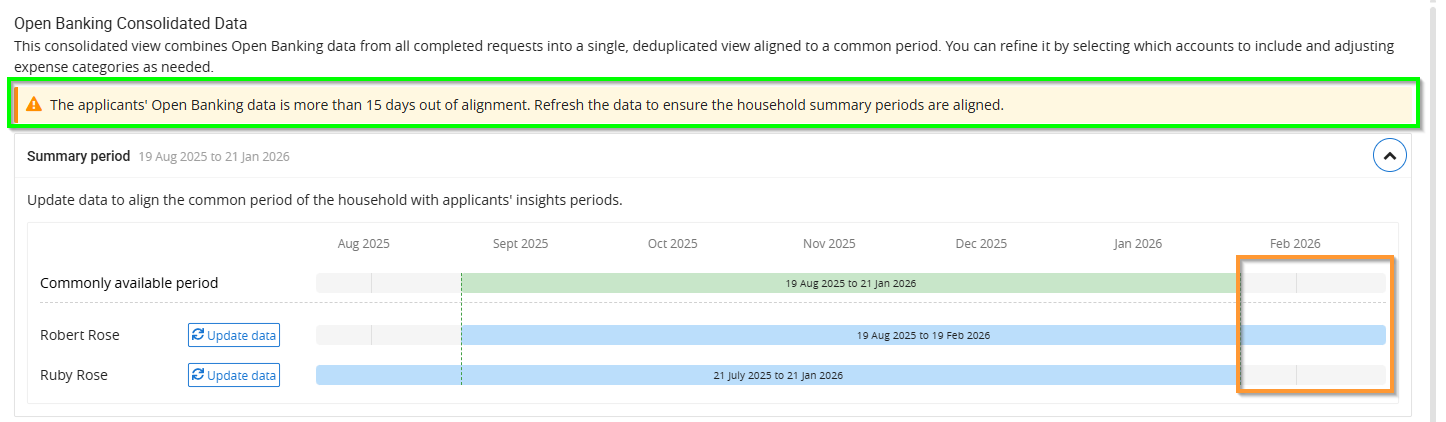Click the Nov 2025 timeline label
The height and width of the screenshot is (422, 1446).
829,244
